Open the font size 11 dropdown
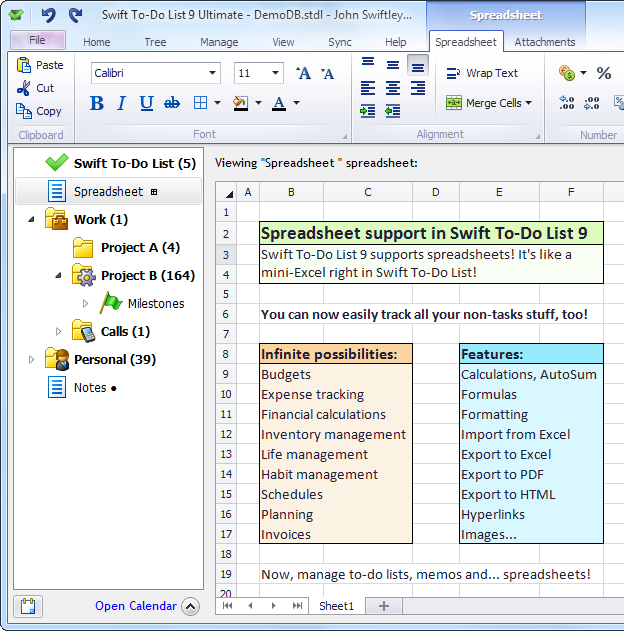The width and height of the screenshot is (624, 631). point(275,73)
